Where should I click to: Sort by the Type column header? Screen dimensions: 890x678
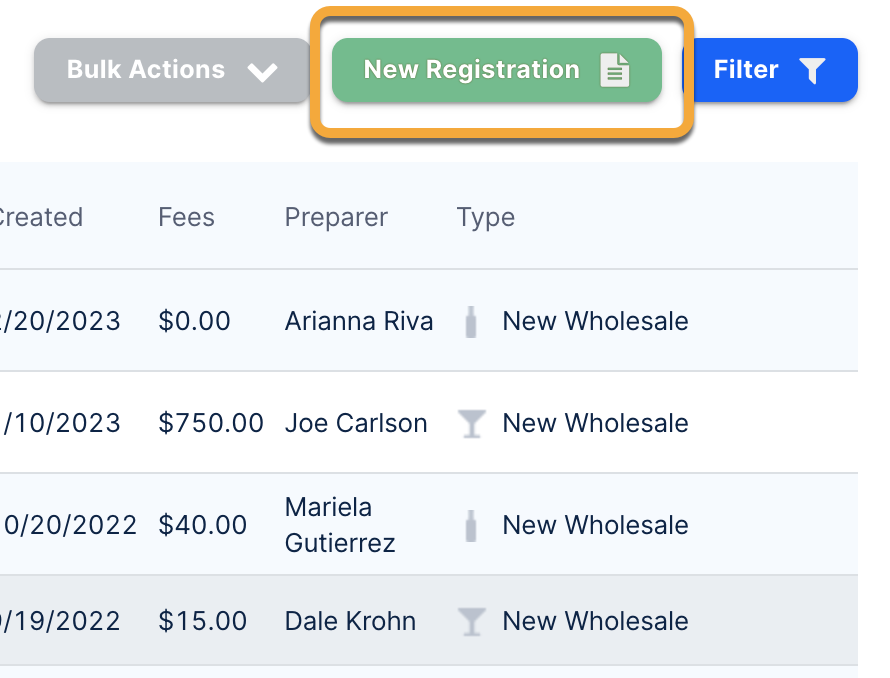[486, 217]
